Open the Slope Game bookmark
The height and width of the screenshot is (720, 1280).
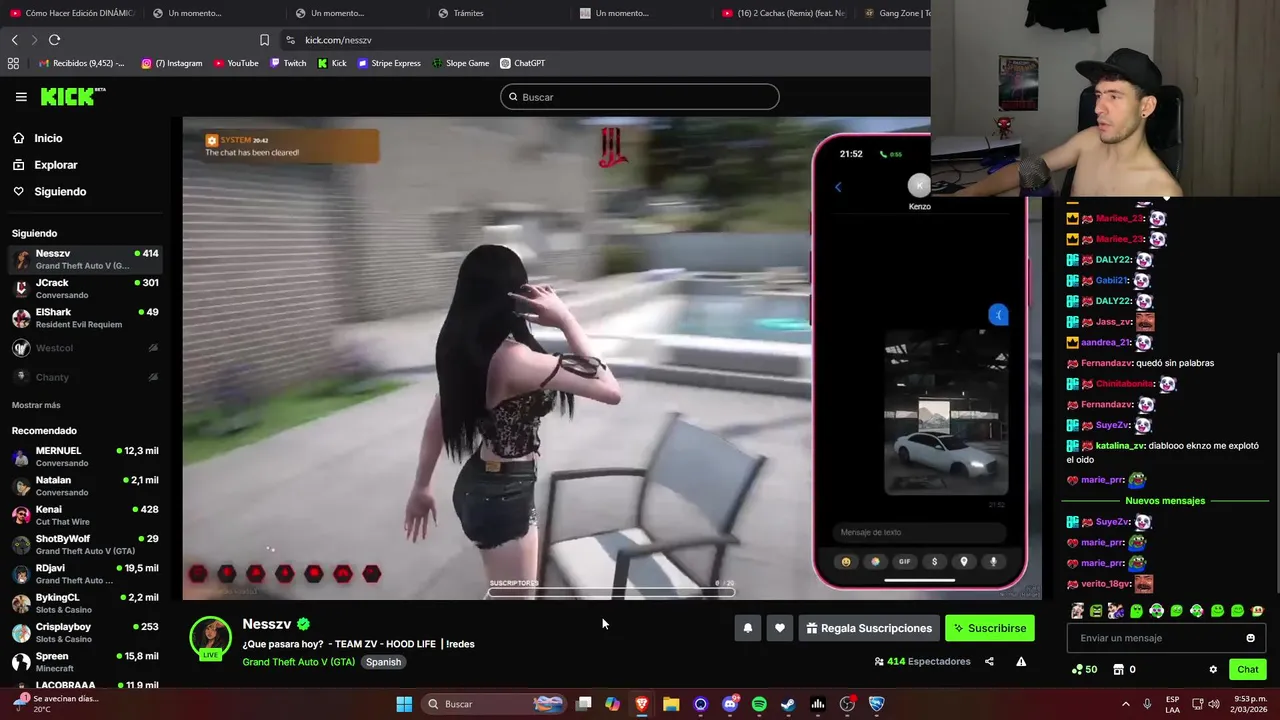461,63
